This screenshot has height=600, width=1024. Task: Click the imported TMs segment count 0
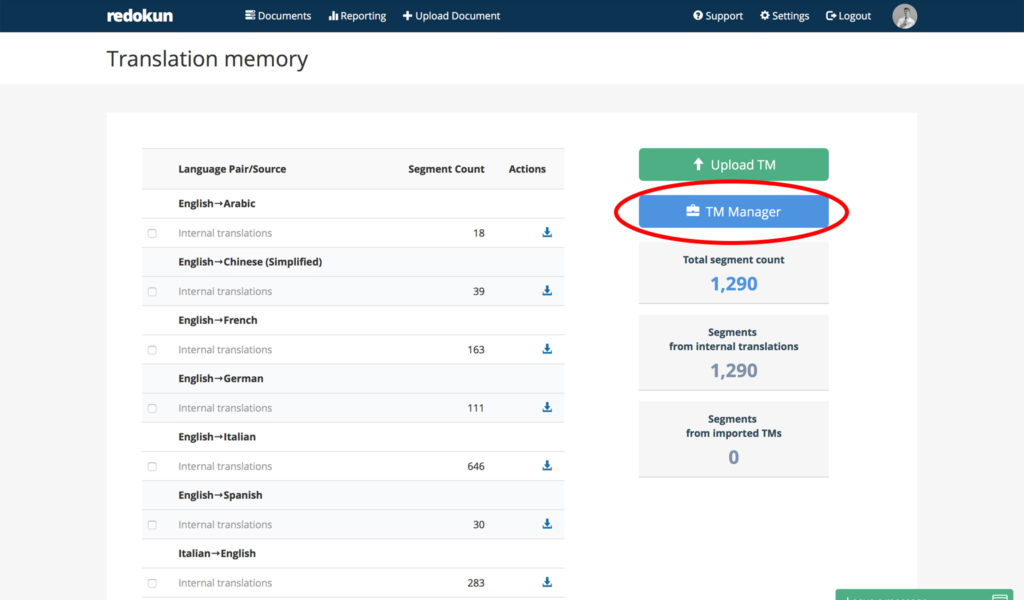pos(733,457)
